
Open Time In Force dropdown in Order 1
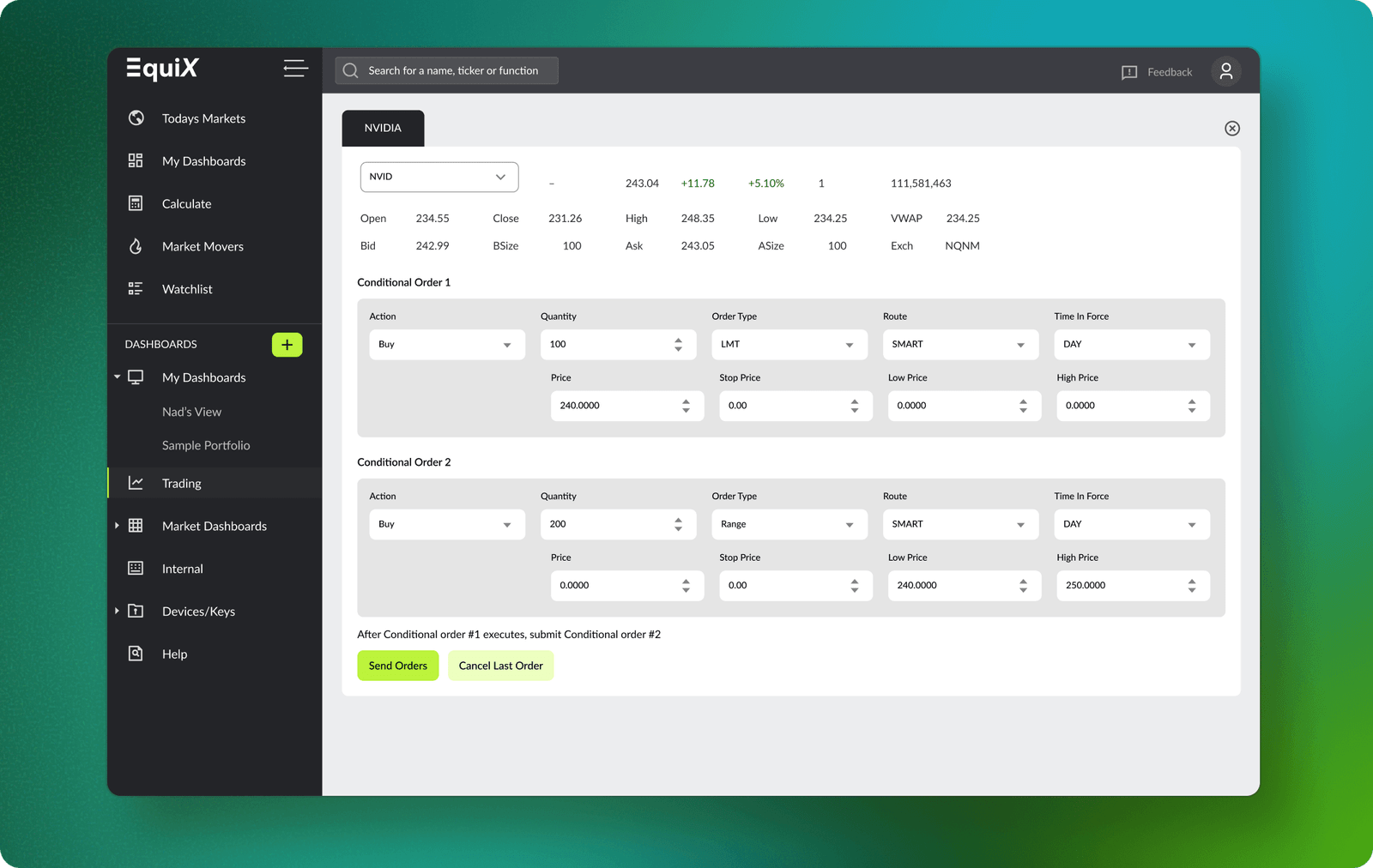click(x=1132, y=345)
